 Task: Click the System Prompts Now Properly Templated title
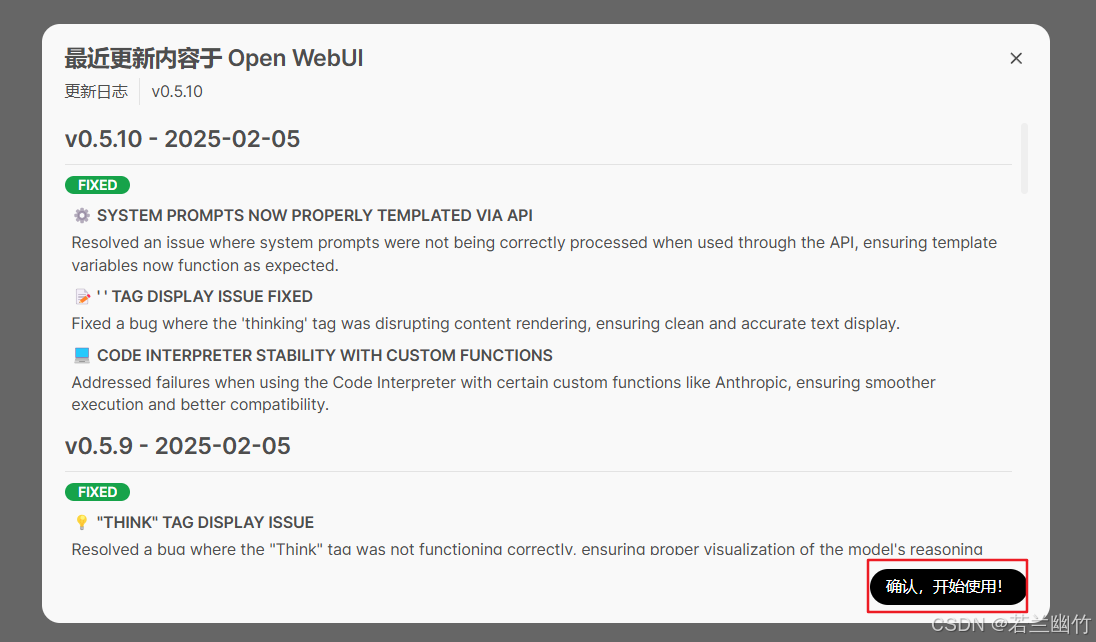(x=315, y=215)
